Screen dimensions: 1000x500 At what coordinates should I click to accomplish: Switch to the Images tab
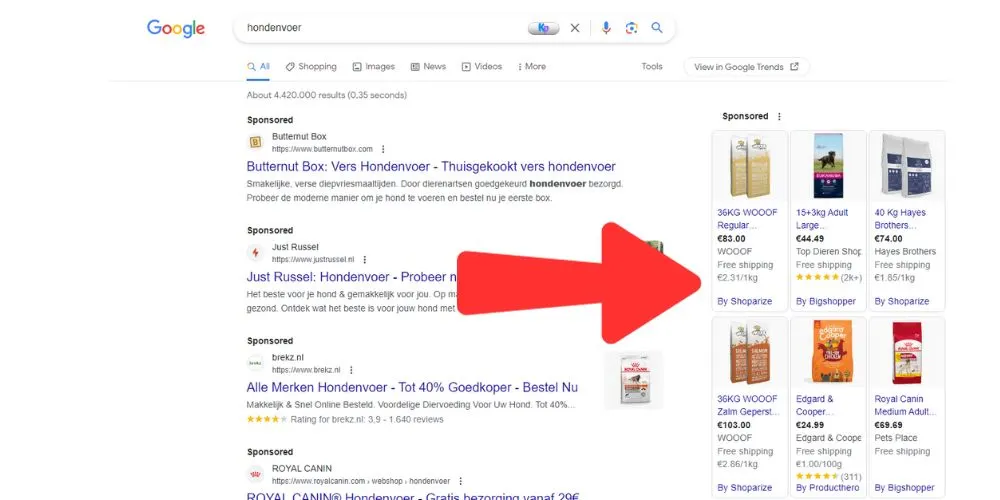[x=374, y=67]
